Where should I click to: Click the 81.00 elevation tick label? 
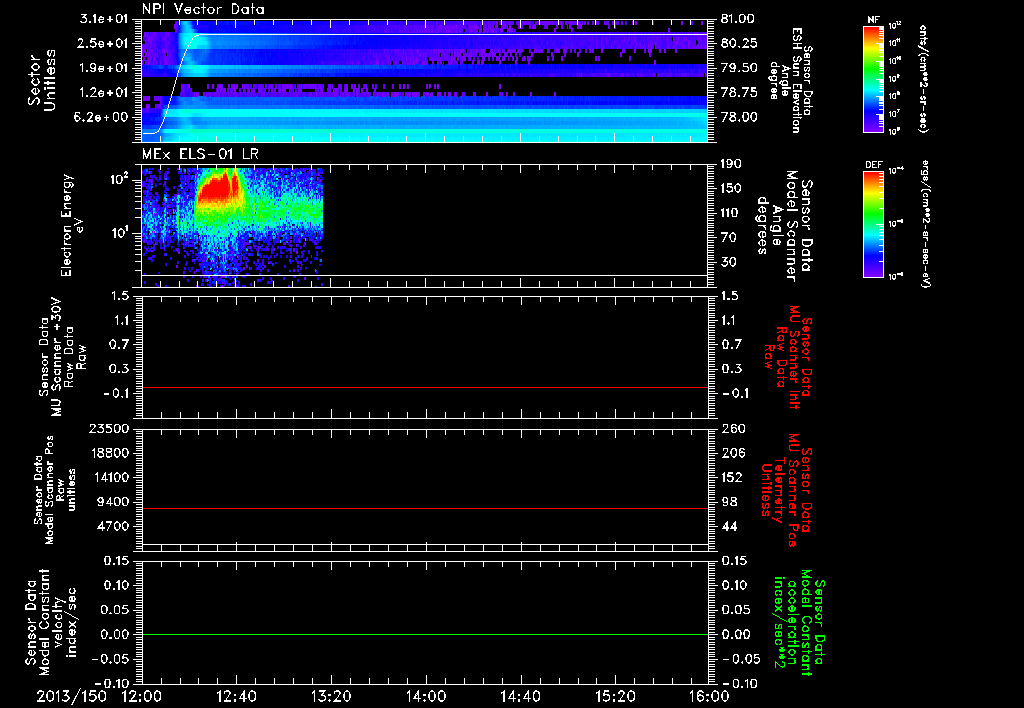point(738,19)
